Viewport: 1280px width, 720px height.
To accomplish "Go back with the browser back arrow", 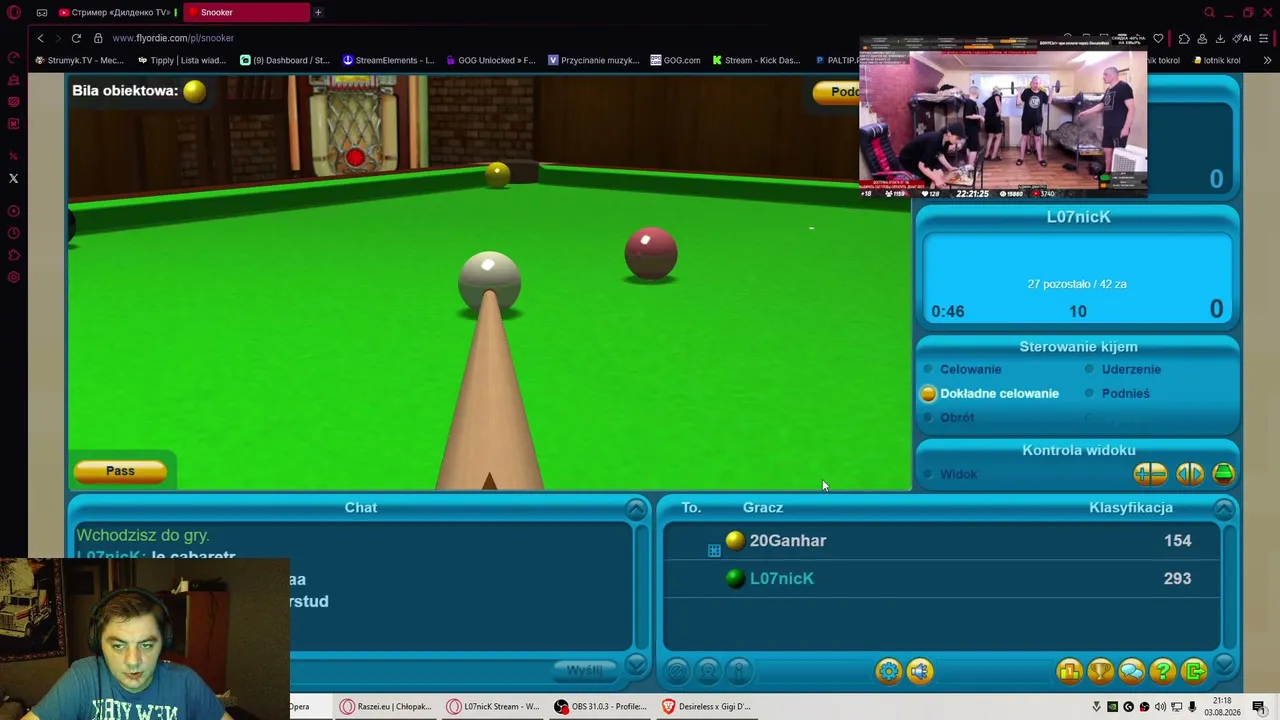I will pos(40,38).
